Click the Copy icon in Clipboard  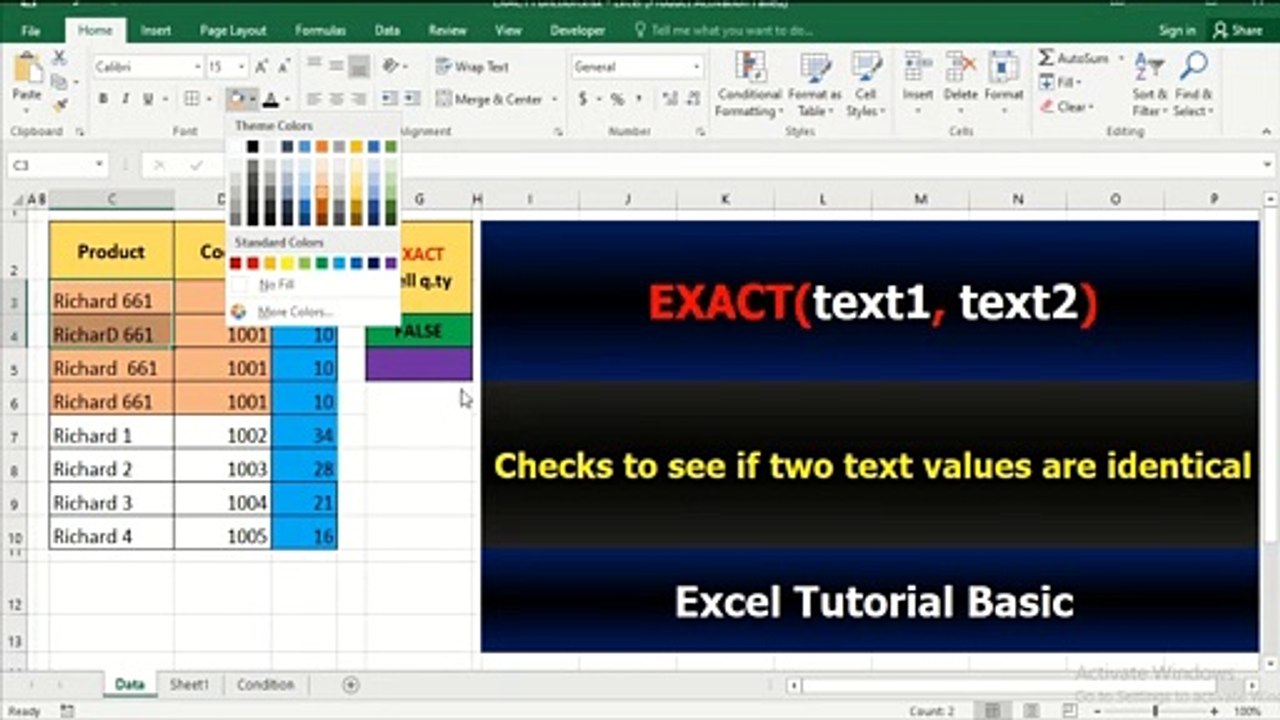pyautogui.click(x=59, y=82)
